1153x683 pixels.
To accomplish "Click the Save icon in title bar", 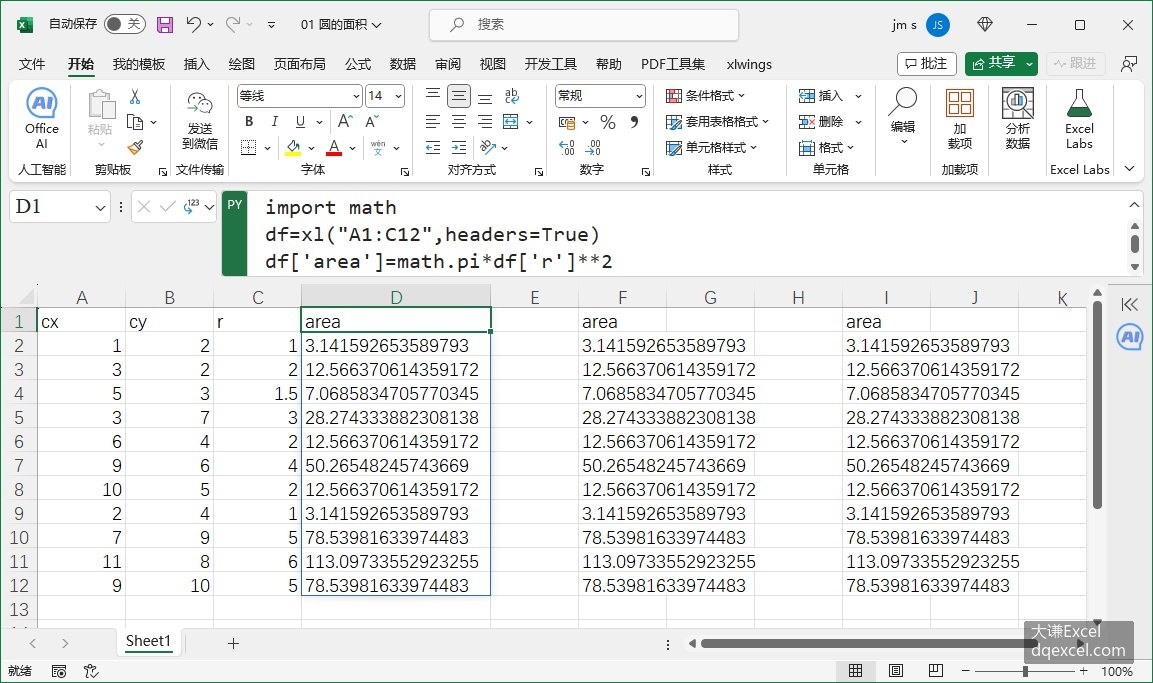I will tap(165, 24).
